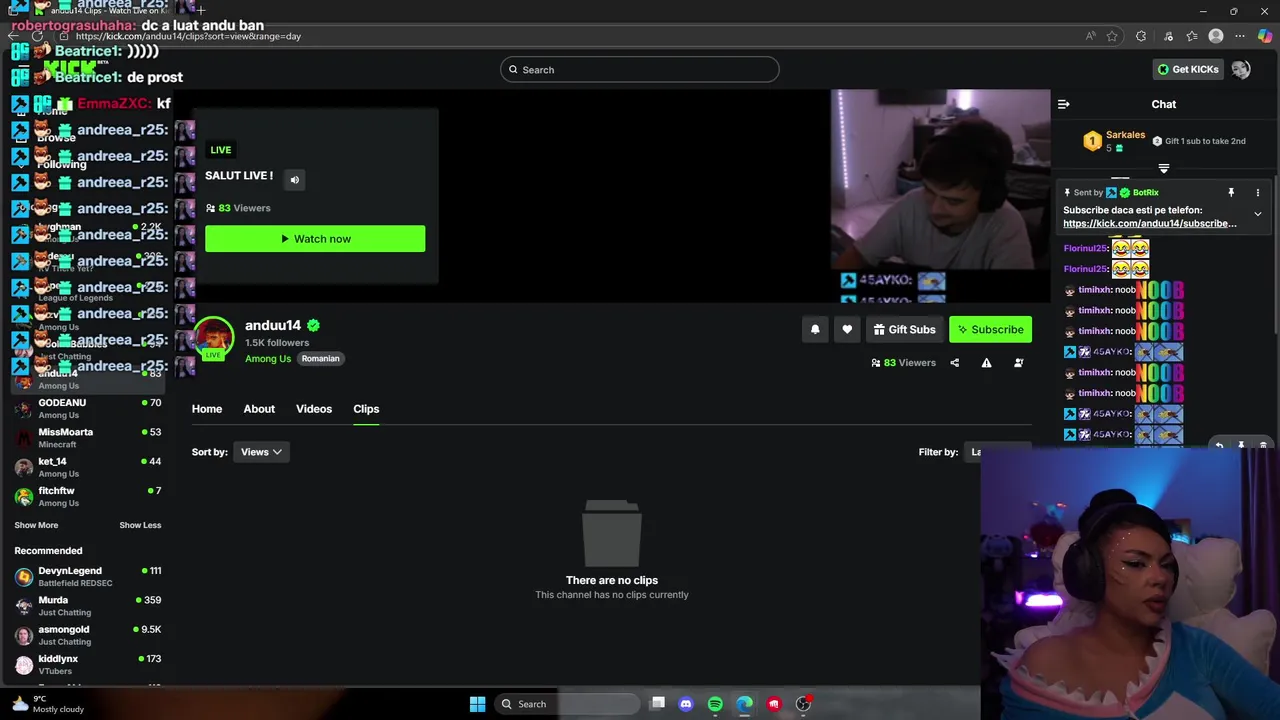This screenshot has height=720, width=1280.
Task: Open Discord from taskbar
Action: [x=686, y=704]
